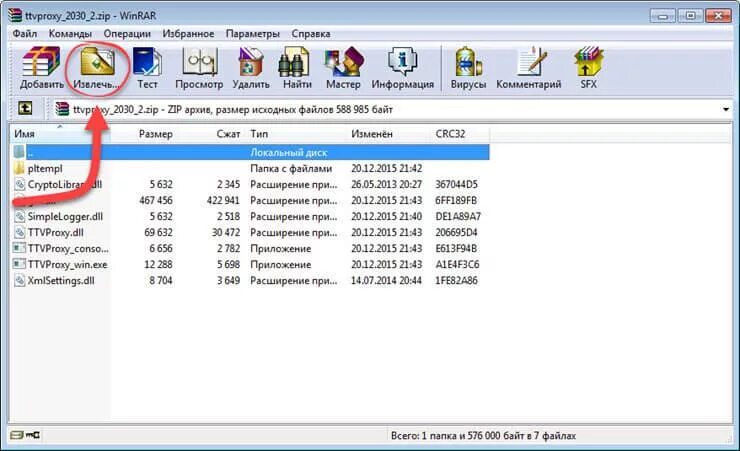This screenshot has width=740, height=451.
Task: Open the Избранное menu
Action: [188, 34]
